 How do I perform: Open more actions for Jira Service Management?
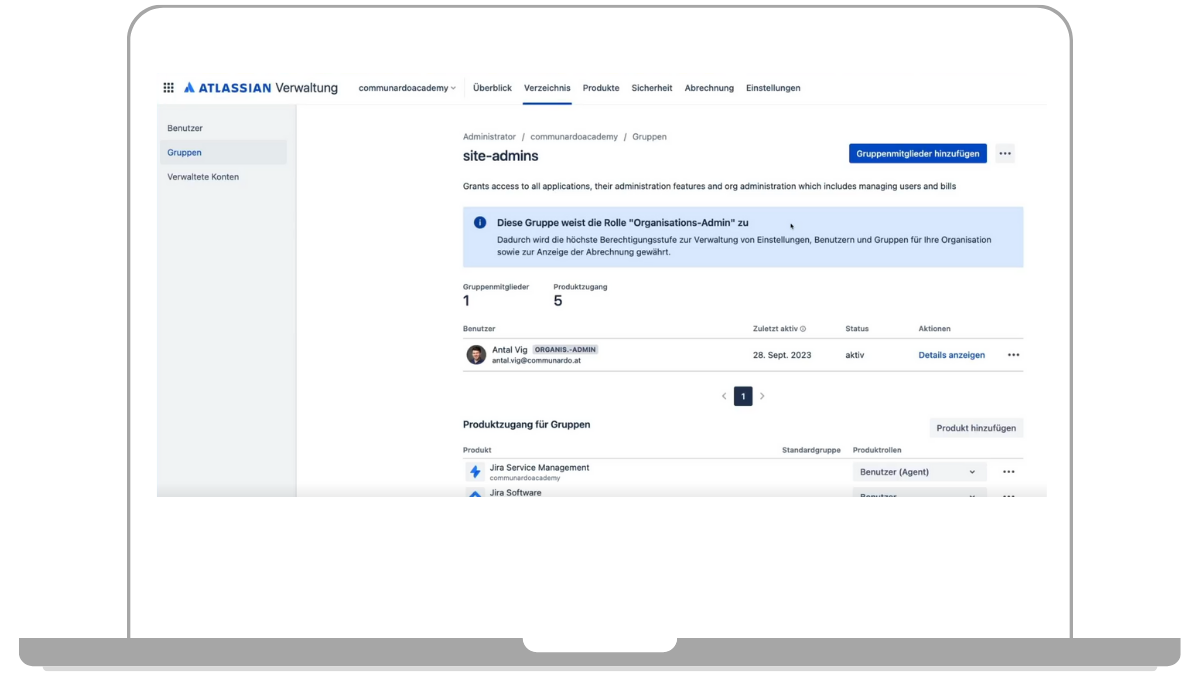(1008, 472)
